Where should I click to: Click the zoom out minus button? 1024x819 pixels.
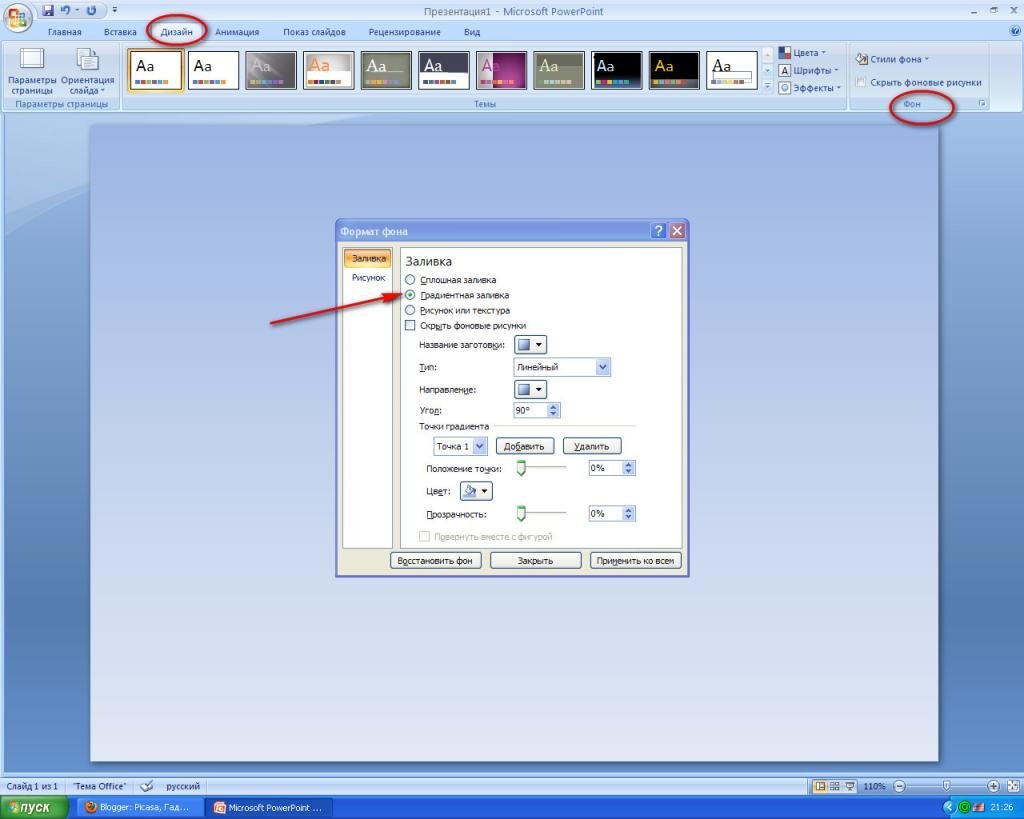[x=899, y=786]
